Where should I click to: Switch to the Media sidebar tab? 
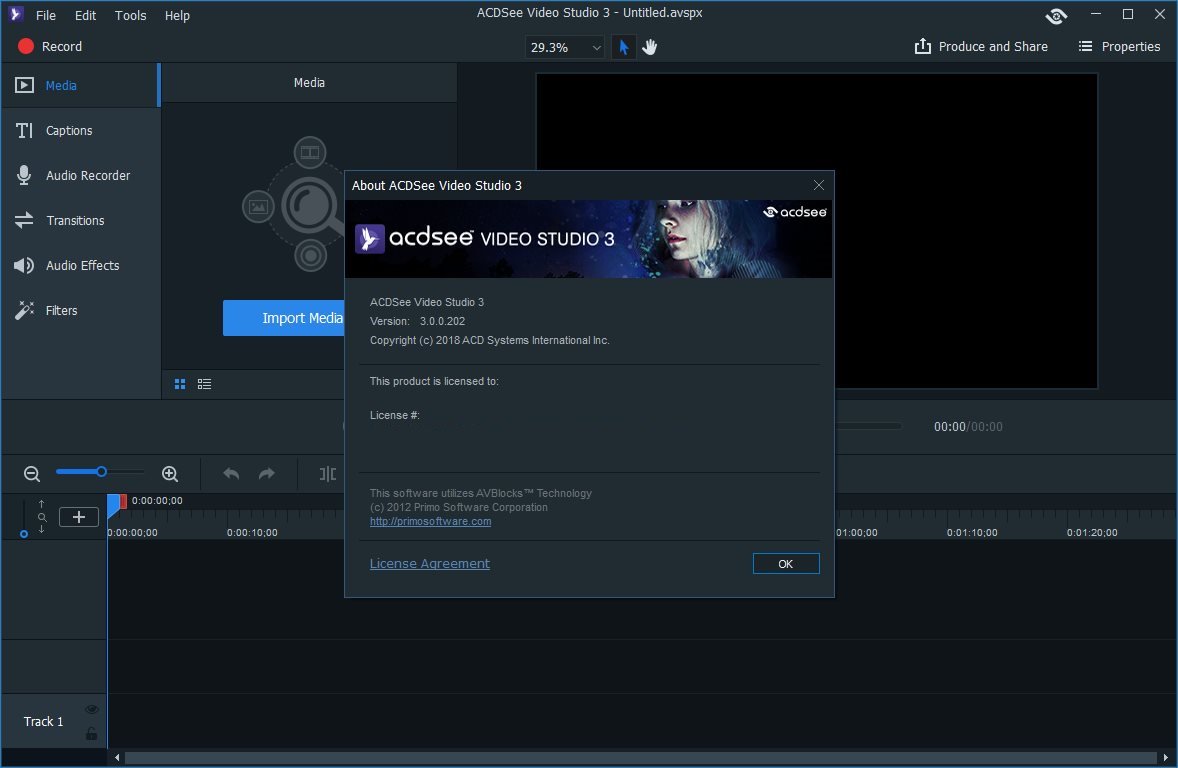[80, 86]
